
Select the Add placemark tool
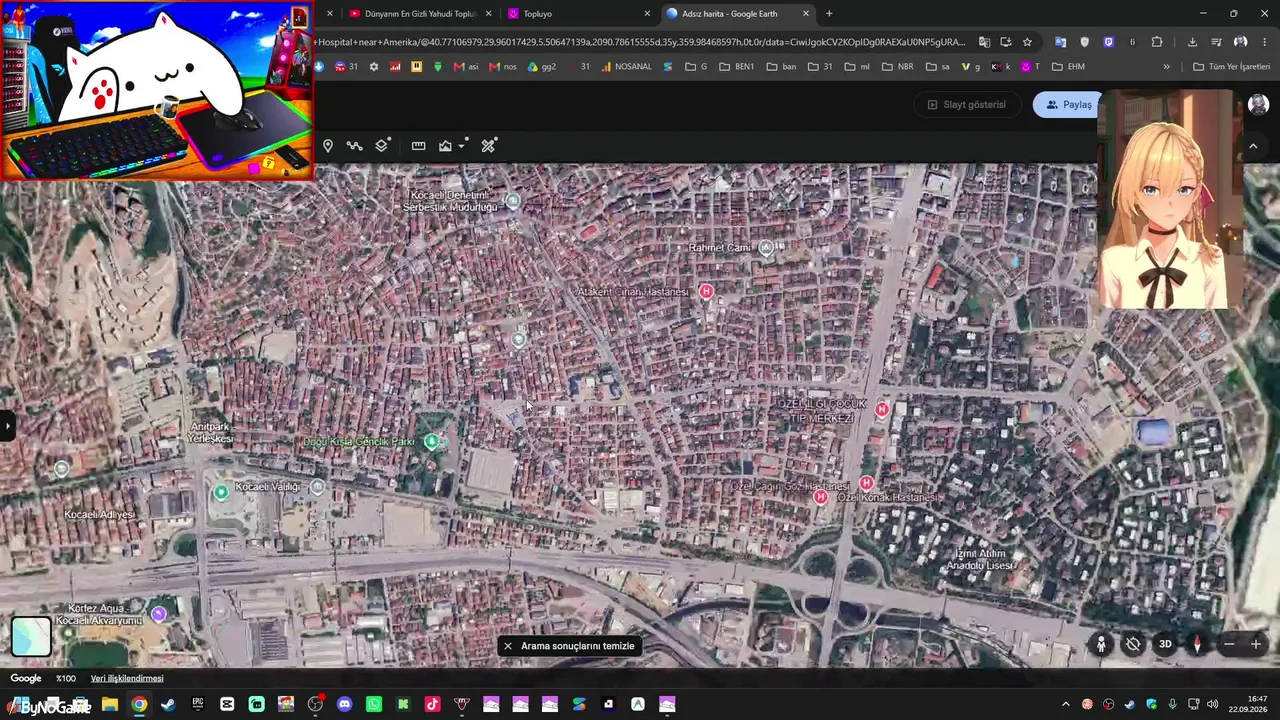click(x=328, y=146)
